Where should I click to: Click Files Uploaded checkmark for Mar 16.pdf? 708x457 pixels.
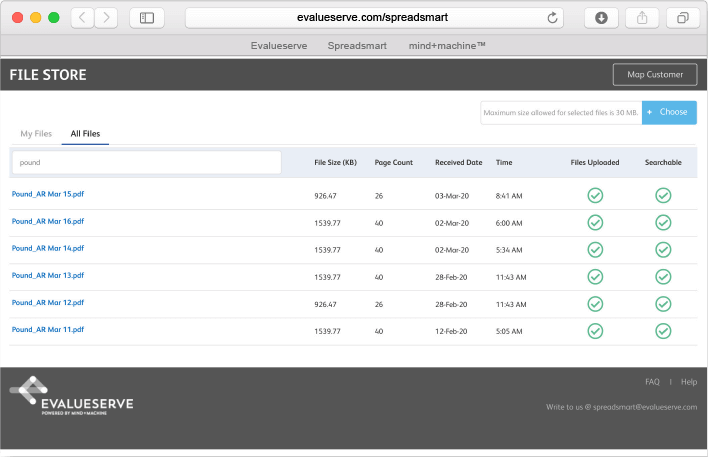pyautogui.click(x=595, y=223)
